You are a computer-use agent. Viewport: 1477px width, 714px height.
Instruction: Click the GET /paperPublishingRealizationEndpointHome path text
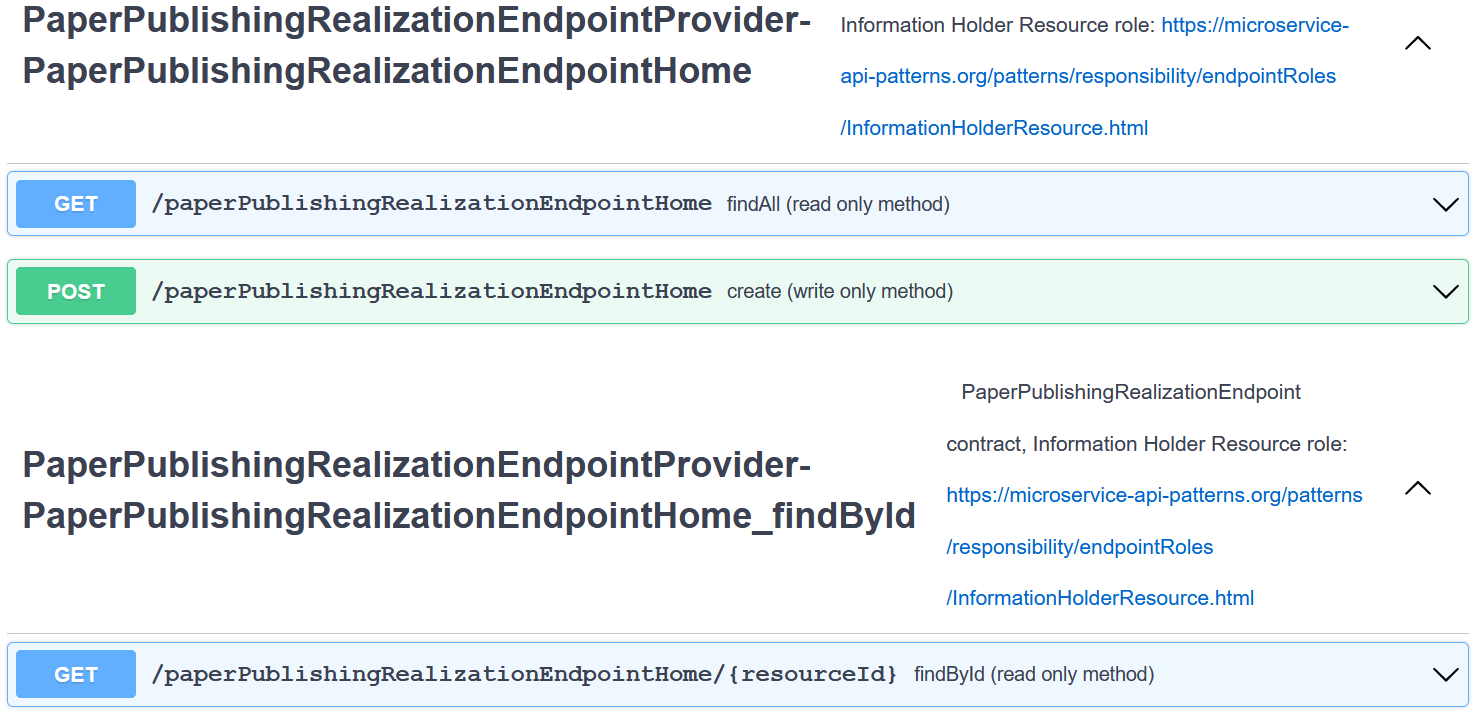point(431,204)
